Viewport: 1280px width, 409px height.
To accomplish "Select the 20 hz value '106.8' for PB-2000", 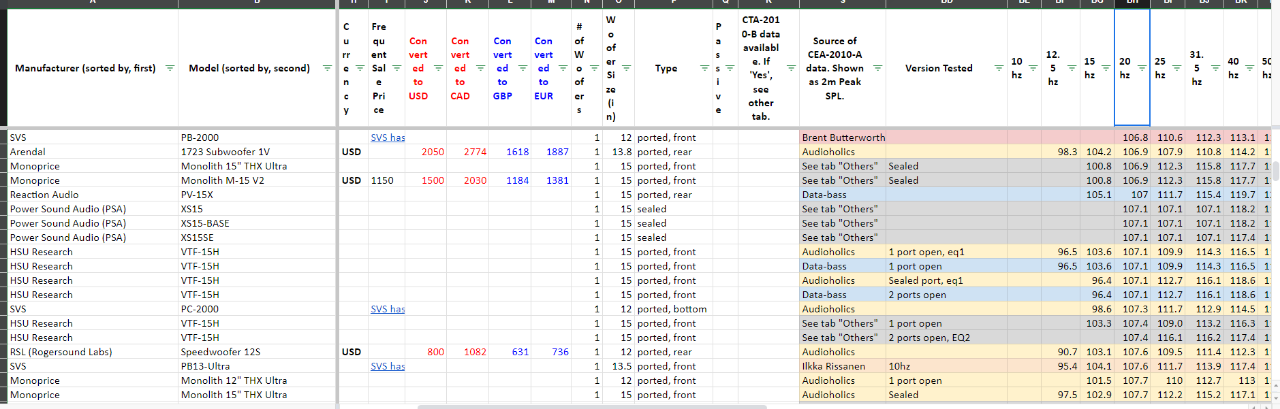I will [1132, 137].
